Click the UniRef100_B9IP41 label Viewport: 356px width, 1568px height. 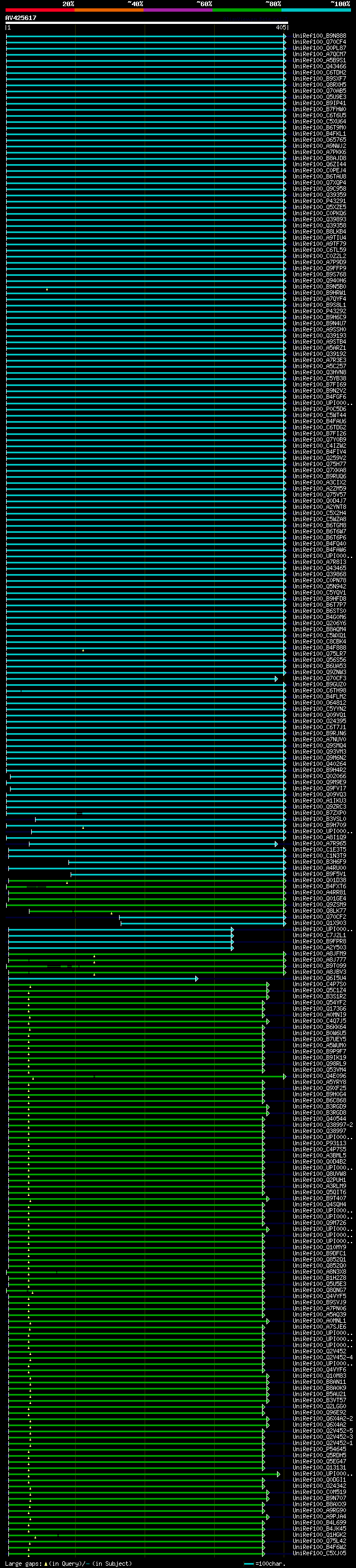pos(319,103)
